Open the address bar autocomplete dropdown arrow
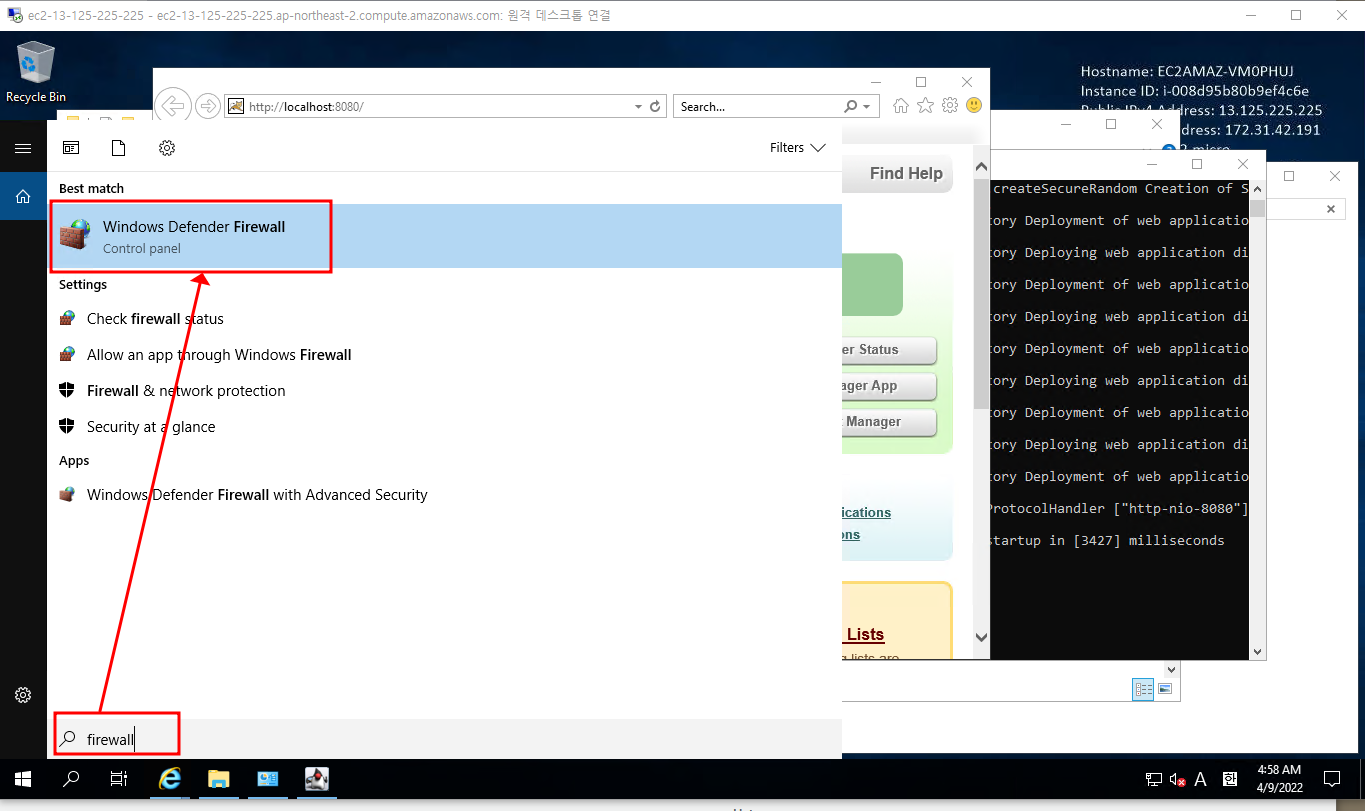The width and height of the screenshot is (1365, 811). (x=639, y=106)
